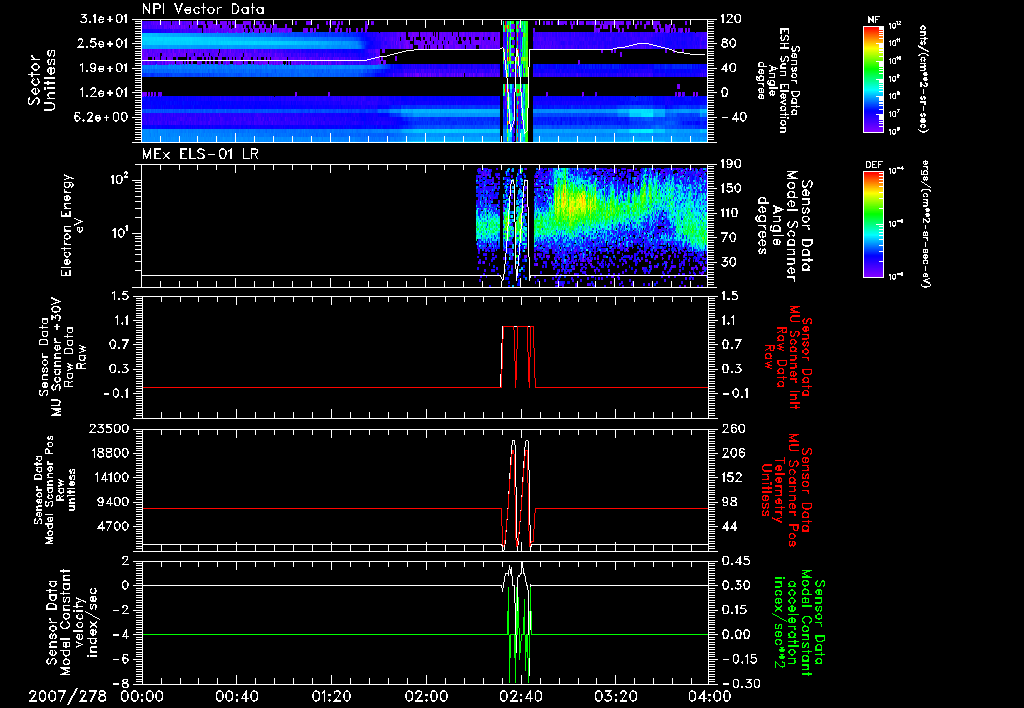Click the 02:00 time axis label
Screen dimensions: 1024x708
pyautogui.click(x=426, y=696)
